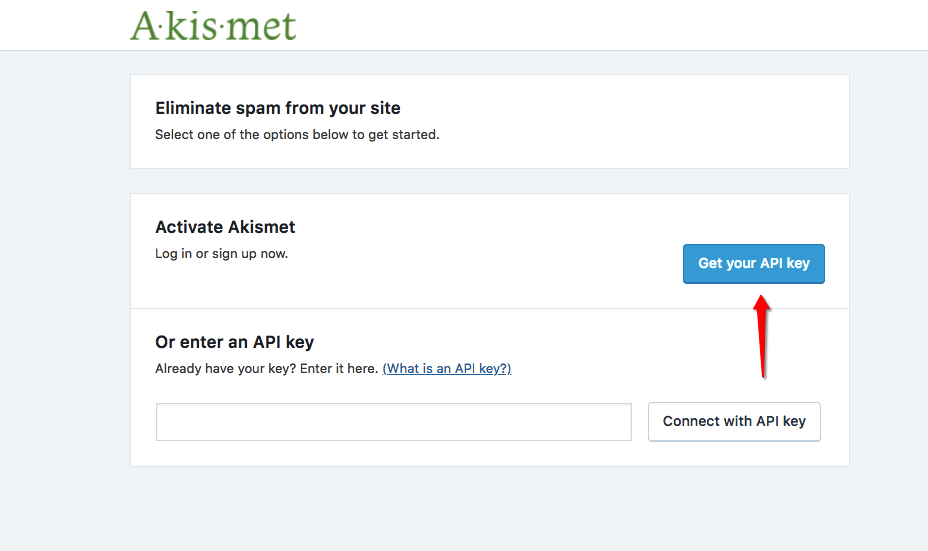Image resolution: width=928 pixels, height=551 pixels.
Task: Click the Or enter an API key heading
Action: tap(234, 341)
